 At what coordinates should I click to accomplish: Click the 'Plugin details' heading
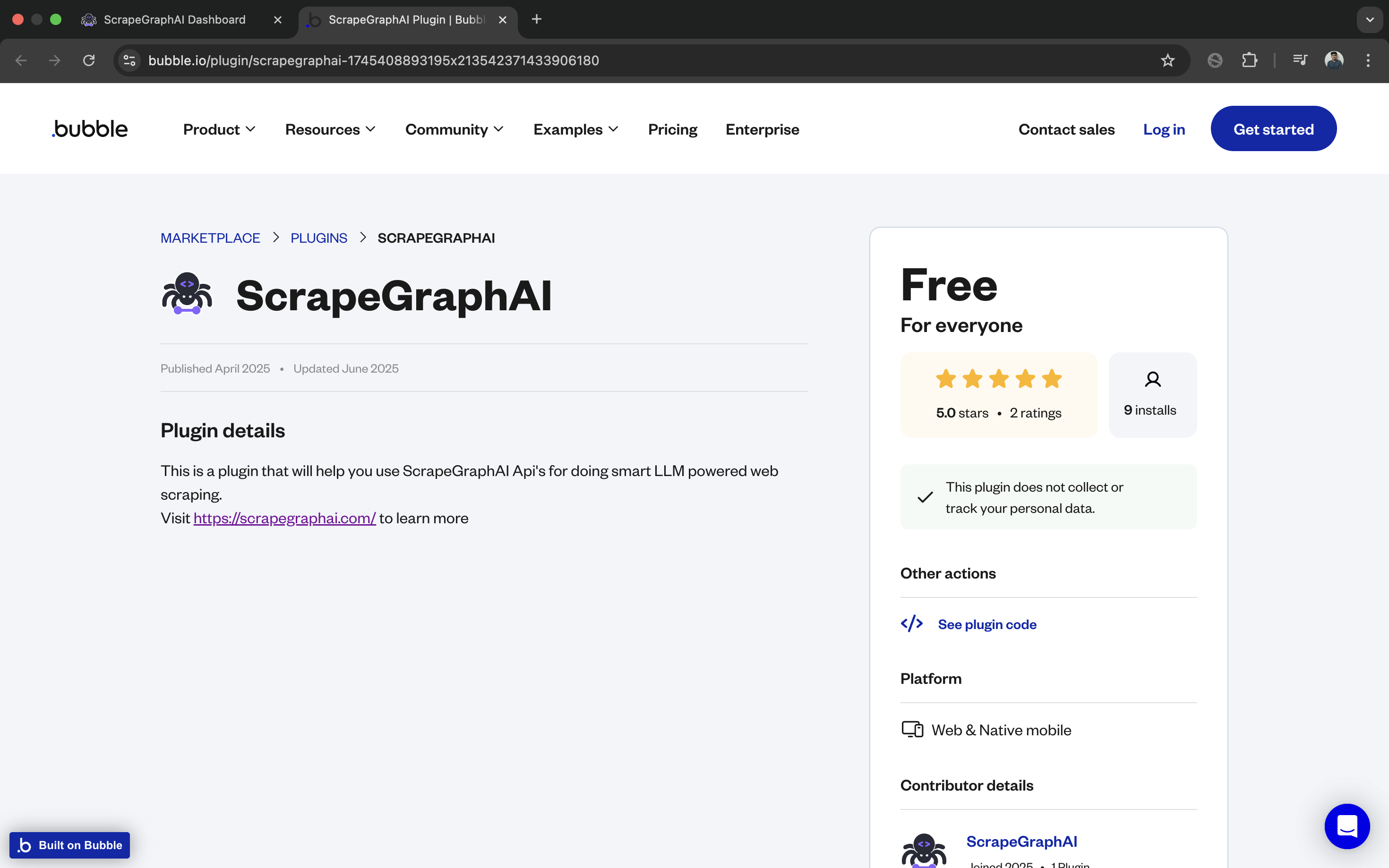click(x=222, y=431)
